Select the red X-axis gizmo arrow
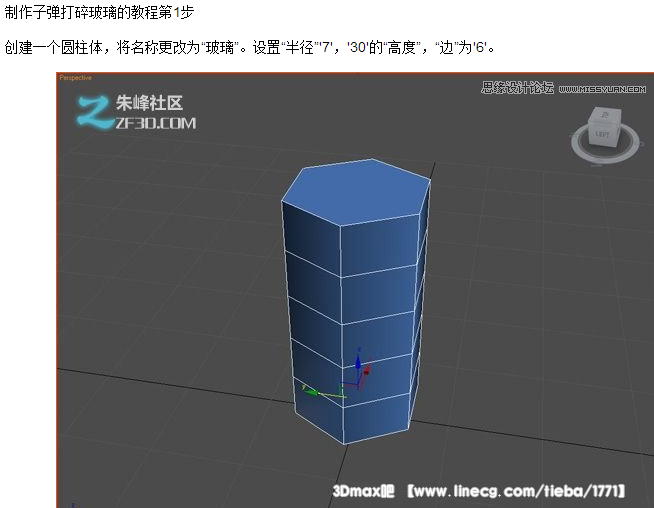This screenshot has width=654, height=508. [365, 372]
